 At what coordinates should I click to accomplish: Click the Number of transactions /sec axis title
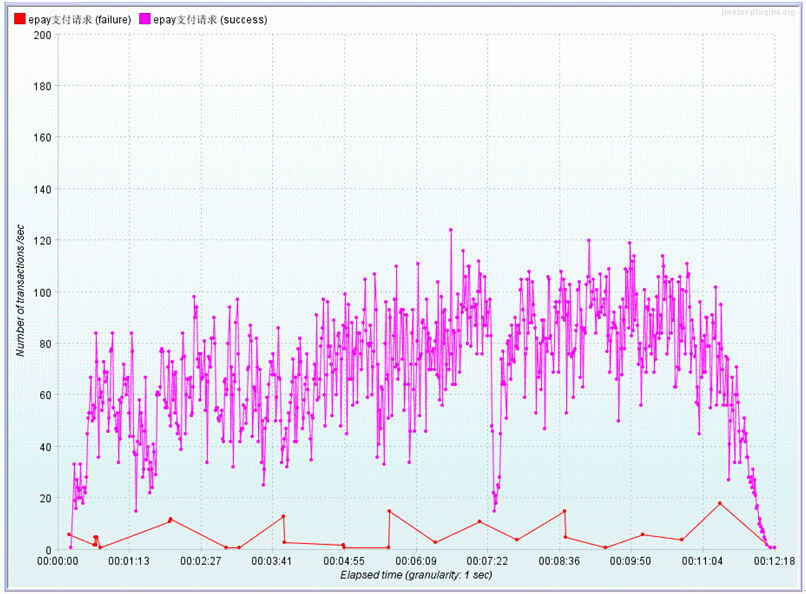point(20,290)
